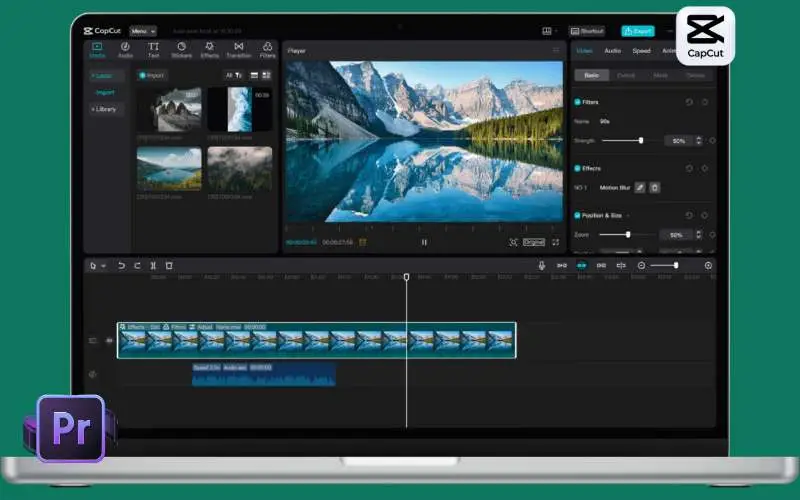Toggle the Filters checkbox
Screen dimensions: 800x500
[578, 102]
